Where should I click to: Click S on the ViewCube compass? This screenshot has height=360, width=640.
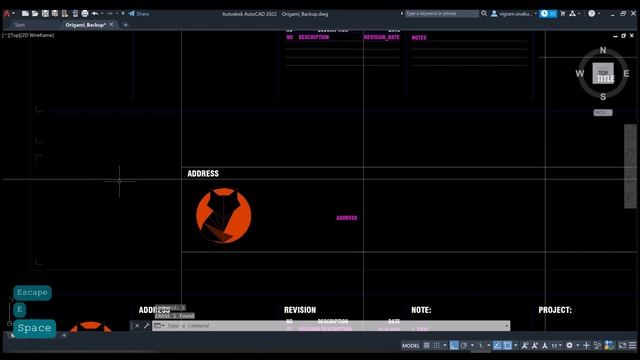[x=603, y=97]
